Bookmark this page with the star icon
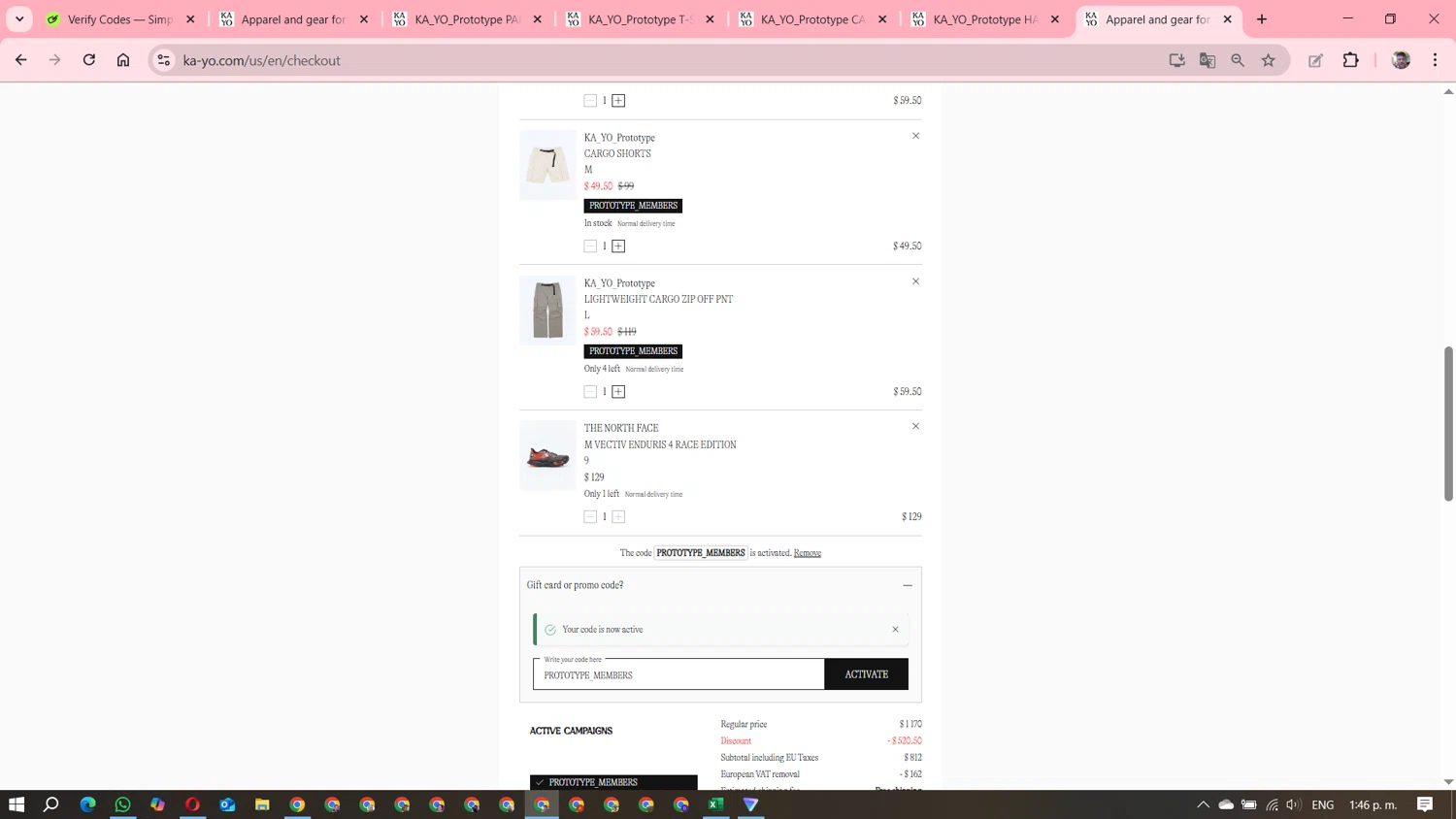 point(1268,60)
